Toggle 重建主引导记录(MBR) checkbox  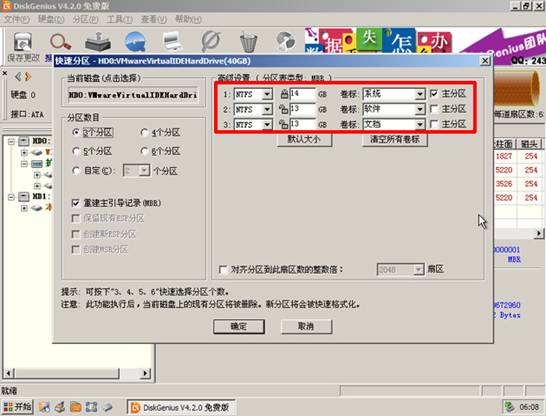[75, 203]
